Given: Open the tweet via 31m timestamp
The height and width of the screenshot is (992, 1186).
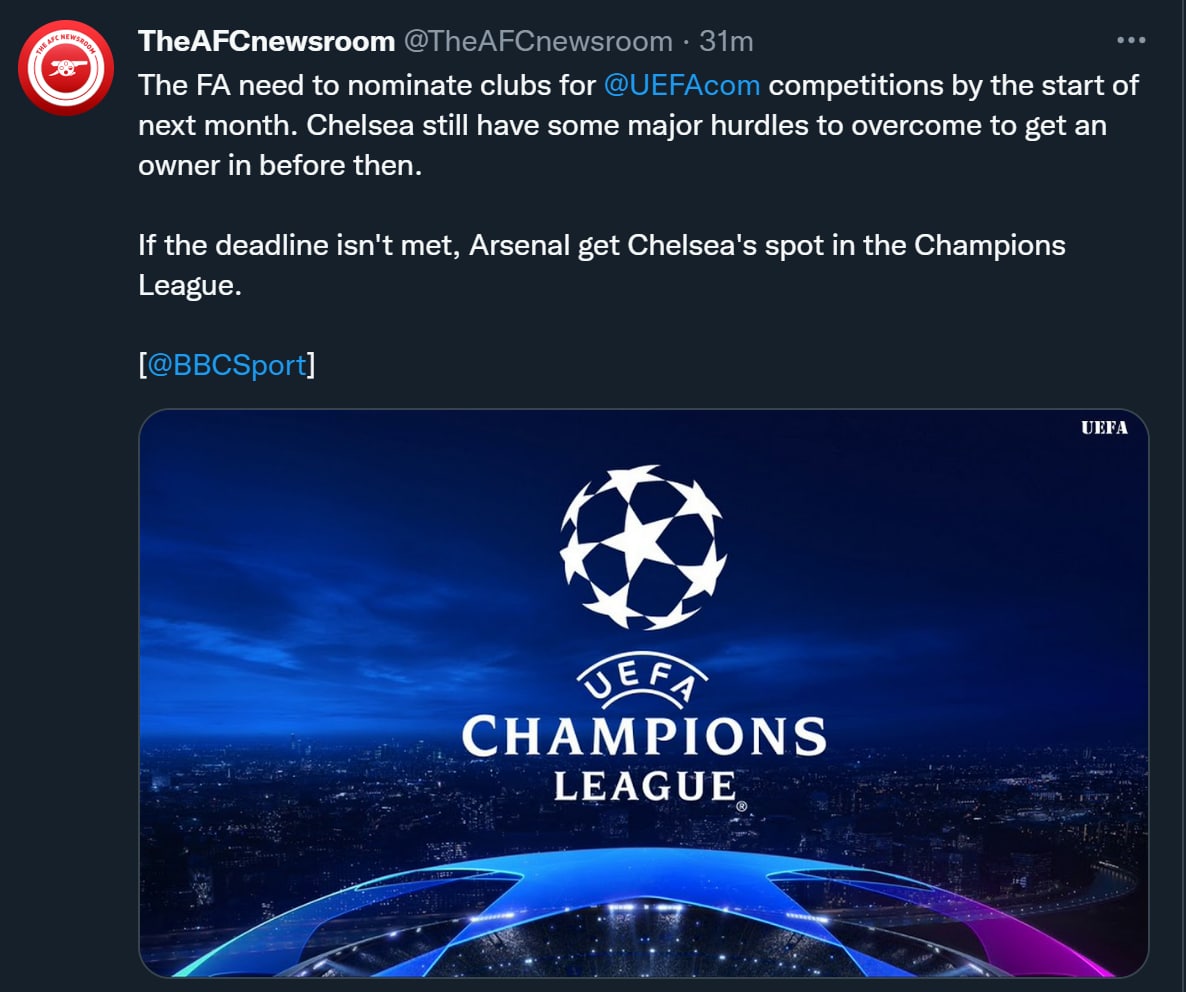Looking at the screenshot, I should point(726,41).
